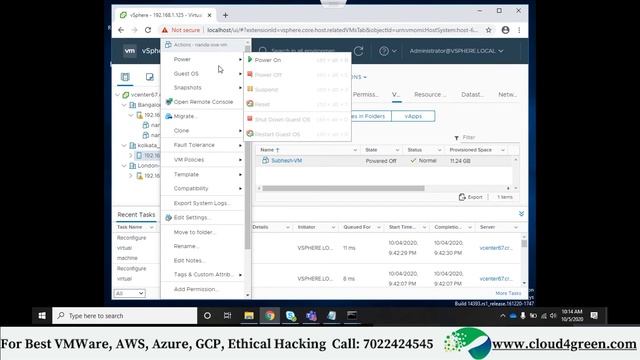Open Skype from the taskbar
Image resolution: width=640 pixels, height=360 pixels.
291,316
